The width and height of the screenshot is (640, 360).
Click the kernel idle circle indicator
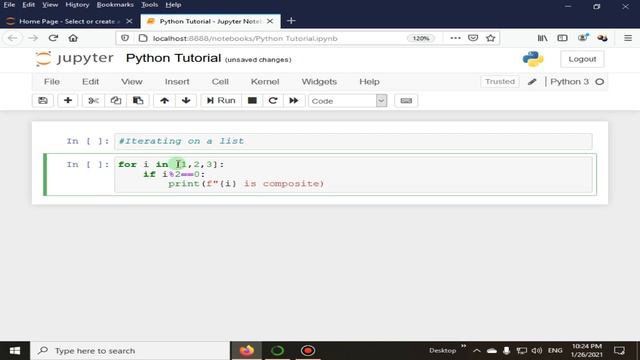pos(600,82)
